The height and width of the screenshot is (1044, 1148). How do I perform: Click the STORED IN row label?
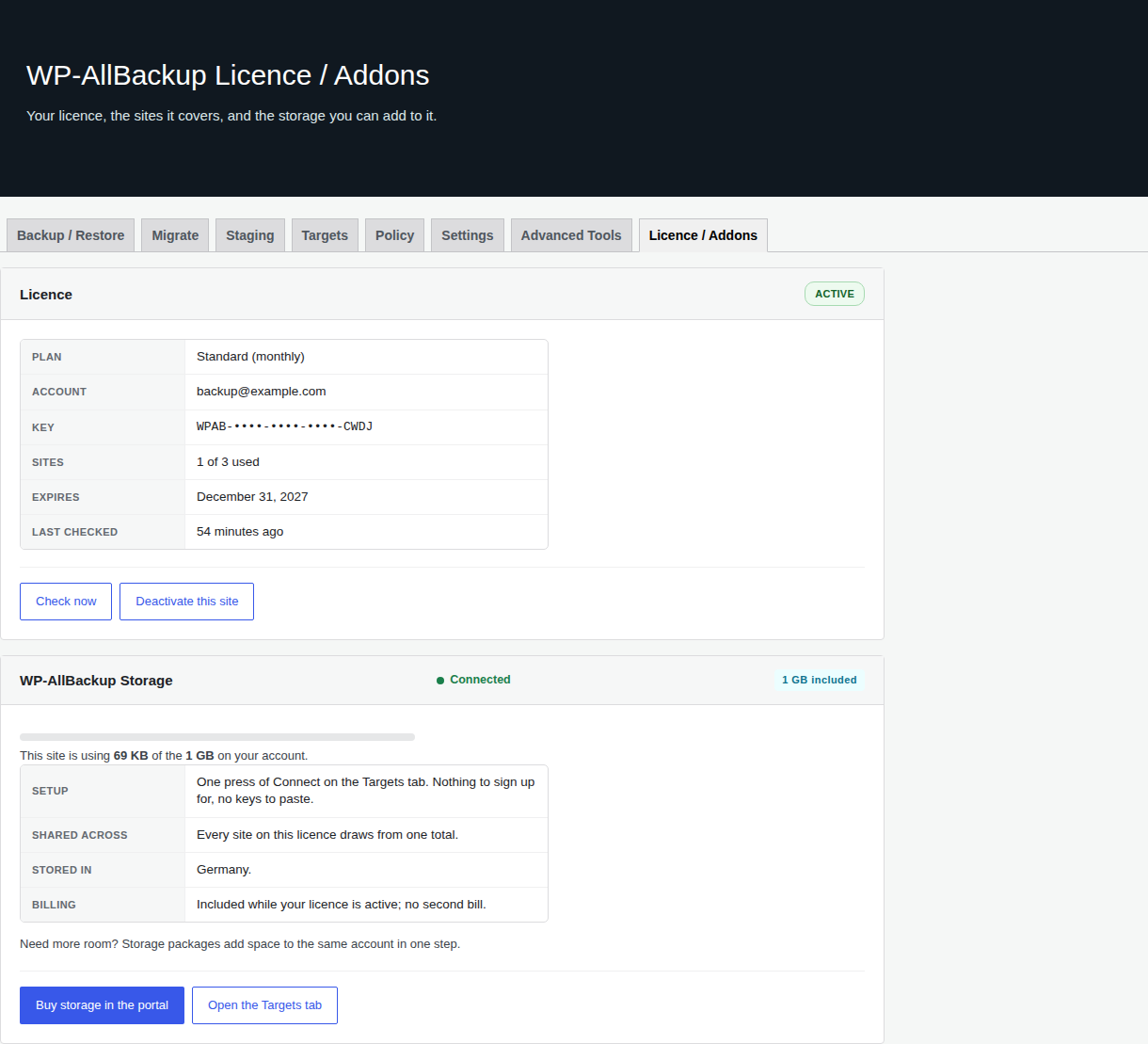tap(62, 870)
